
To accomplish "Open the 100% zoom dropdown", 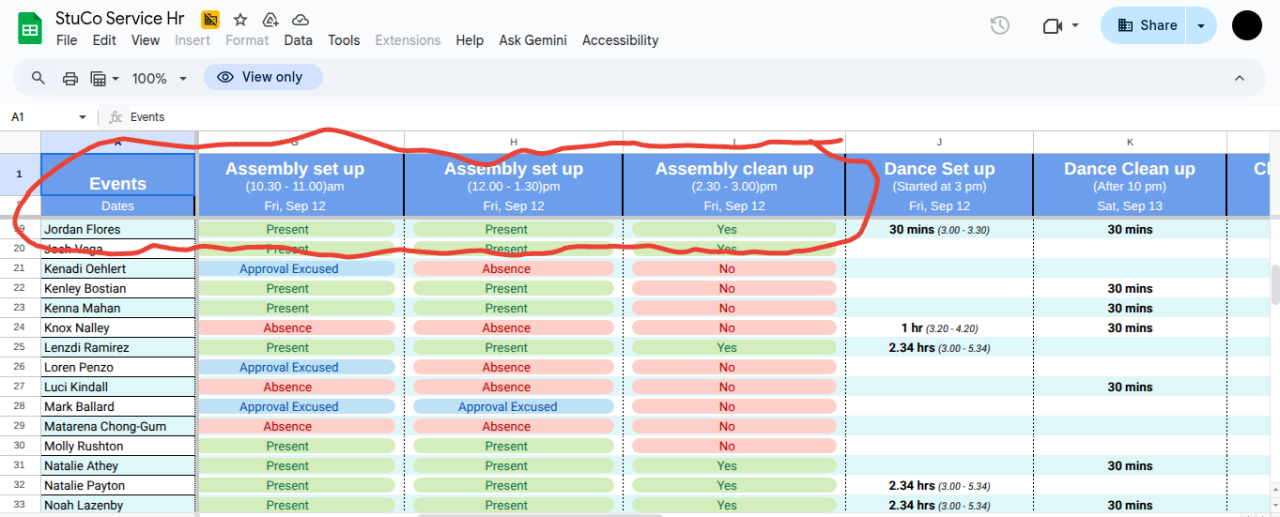I will (160, 78).
